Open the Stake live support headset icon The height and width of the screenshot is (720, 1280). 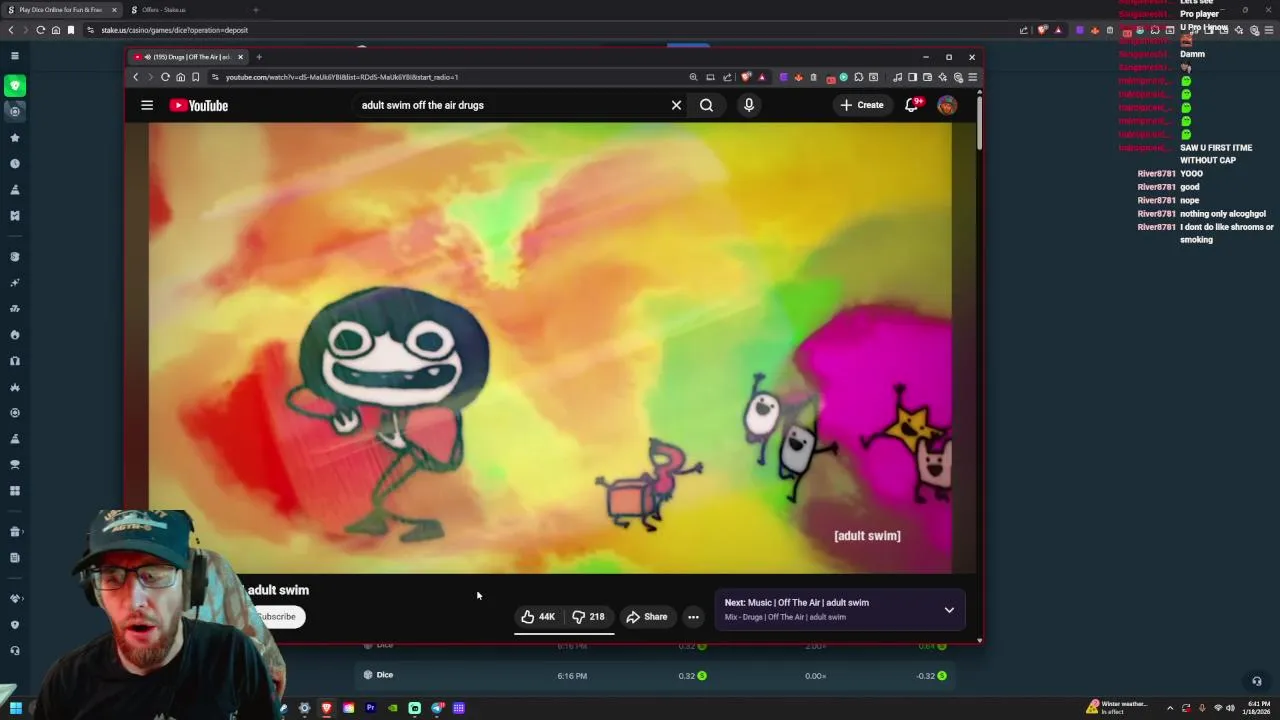tap(1257, 681)
